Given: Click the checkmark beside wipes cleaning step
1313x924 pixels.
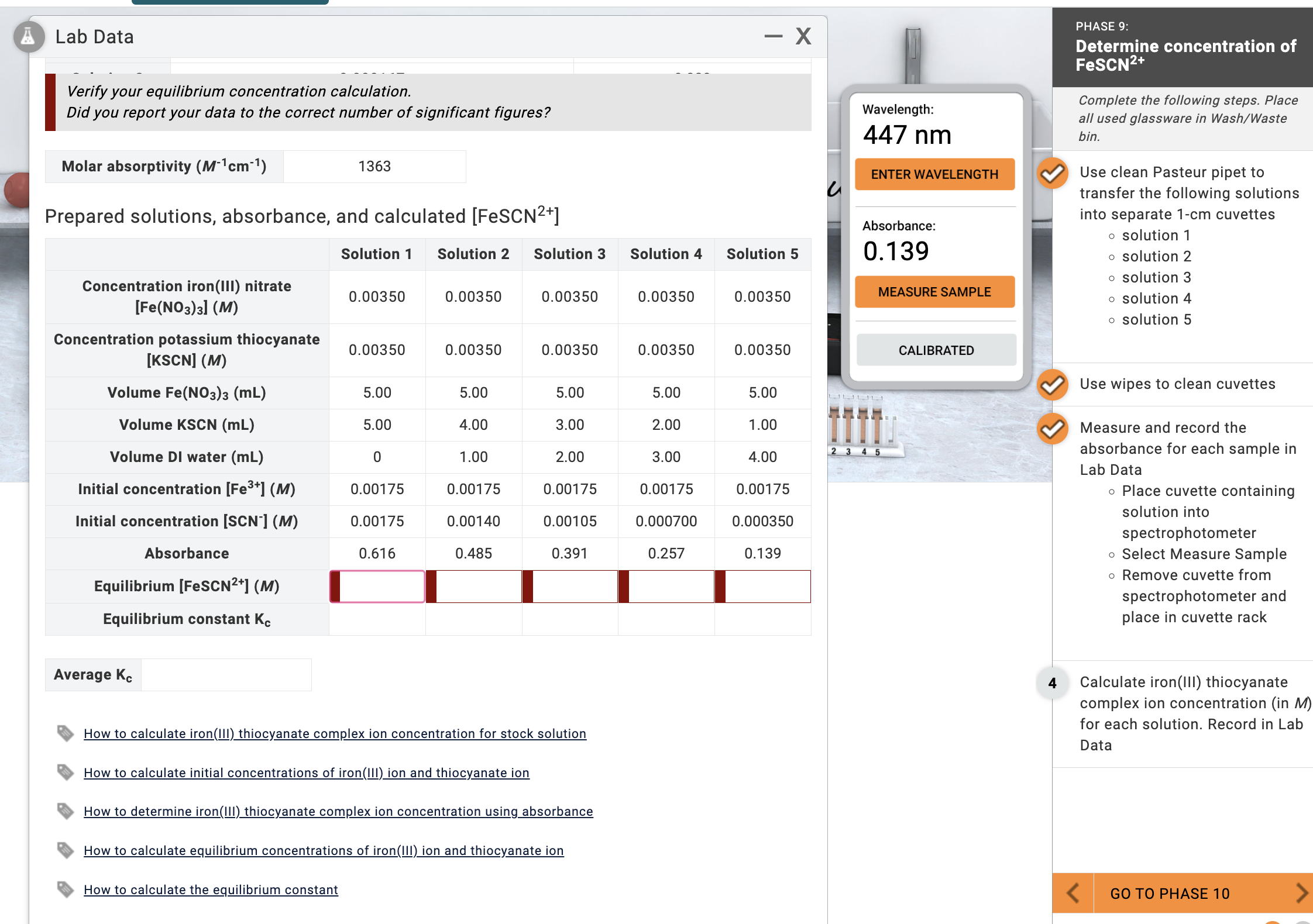Looking at the screenshot, I should 1052,385.
